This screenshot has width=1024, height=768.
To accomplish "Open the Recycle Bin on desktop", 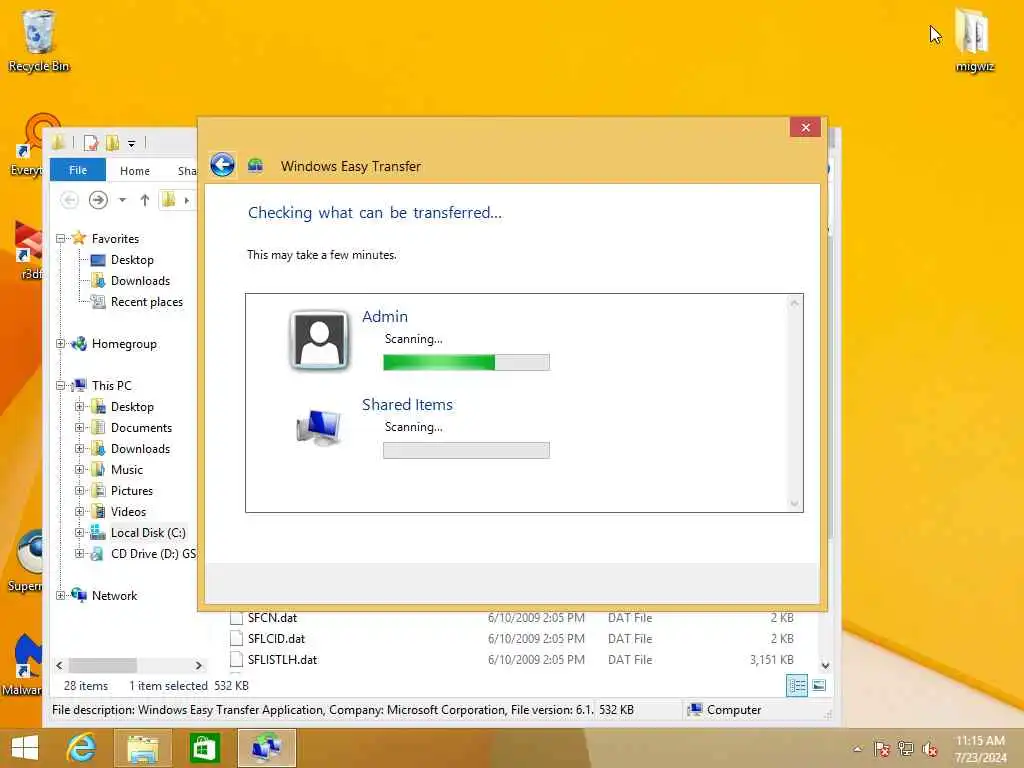I will point(39,40).
